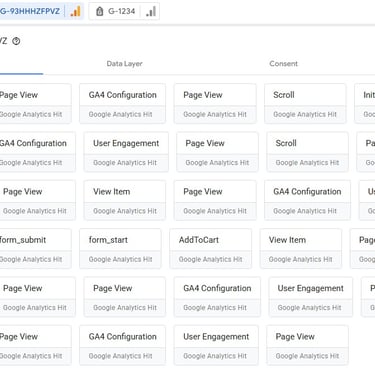Screen dimensions: 375x375
Task: Open the View Item card in third row
Action: [x=125, y=200]
